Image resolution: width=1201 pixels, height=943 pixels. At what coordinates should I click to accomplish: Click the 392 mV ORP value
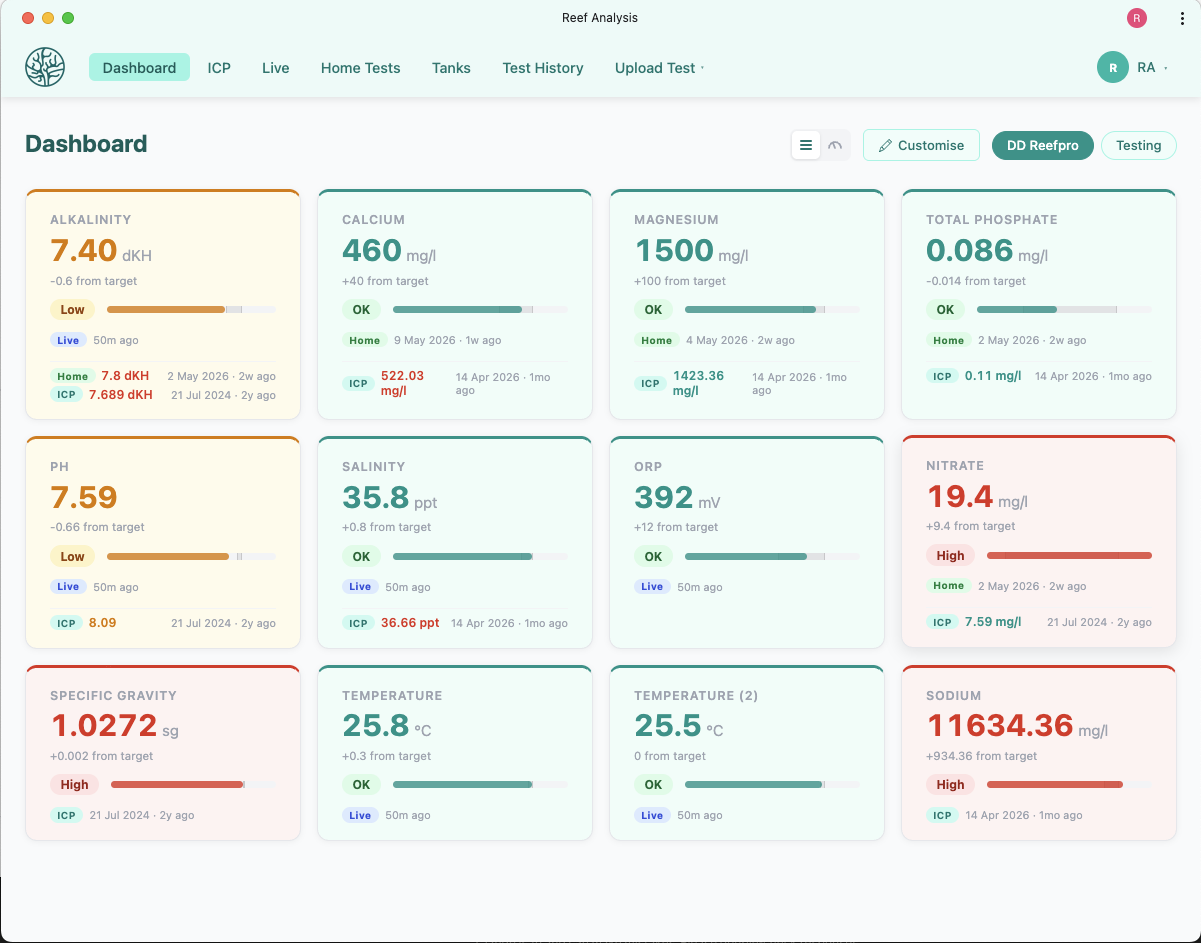coord(678,497)
